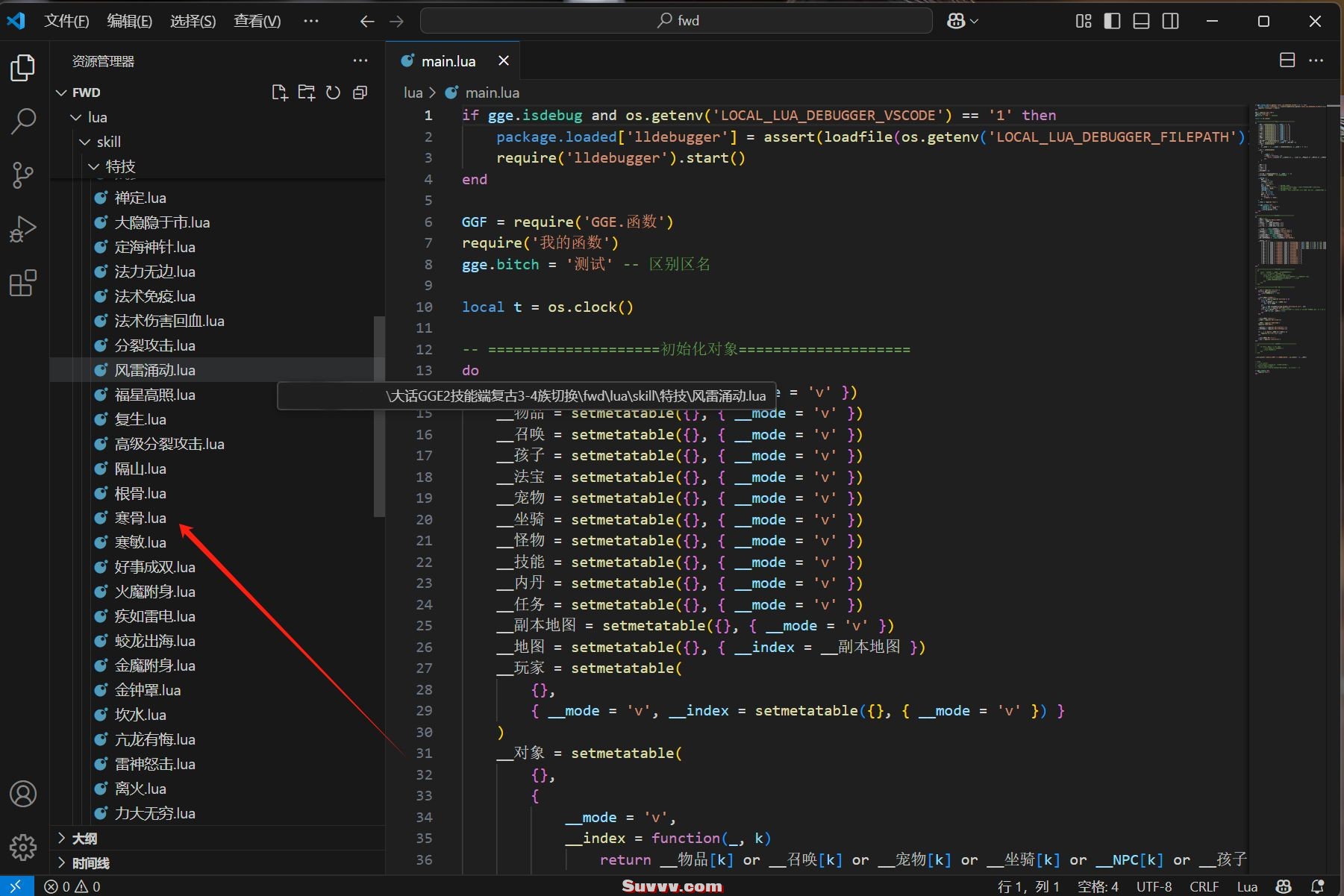Screen dimensions: 1344x896
Task: Close the main.lua tab
Action: [x=504, y=60]
